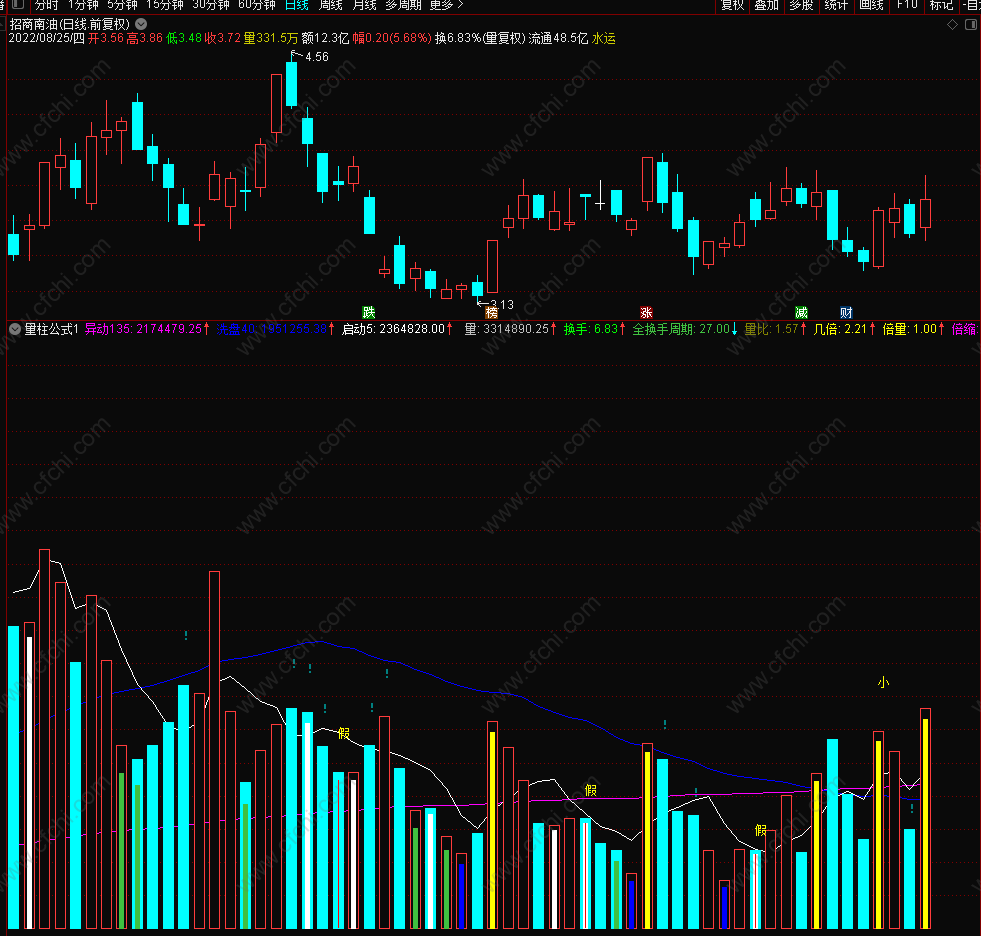Click the yellow 小 label in volume panel

(883, 682)
